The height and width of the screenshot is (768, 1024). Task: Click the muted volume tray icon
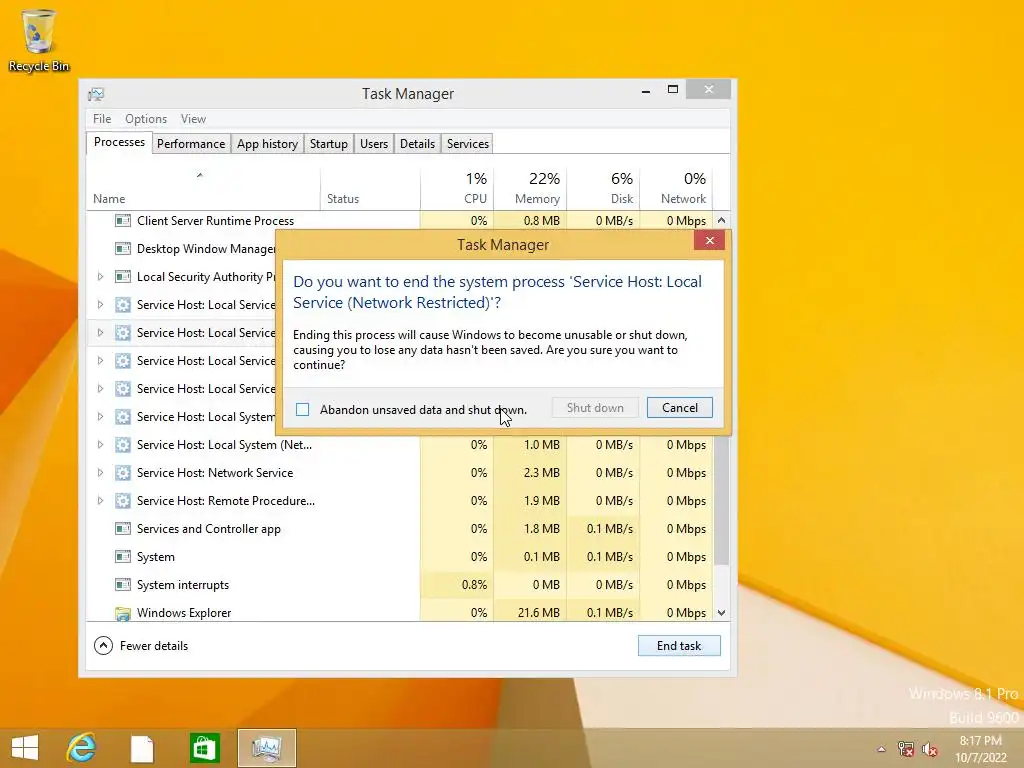tap(930, 749)
